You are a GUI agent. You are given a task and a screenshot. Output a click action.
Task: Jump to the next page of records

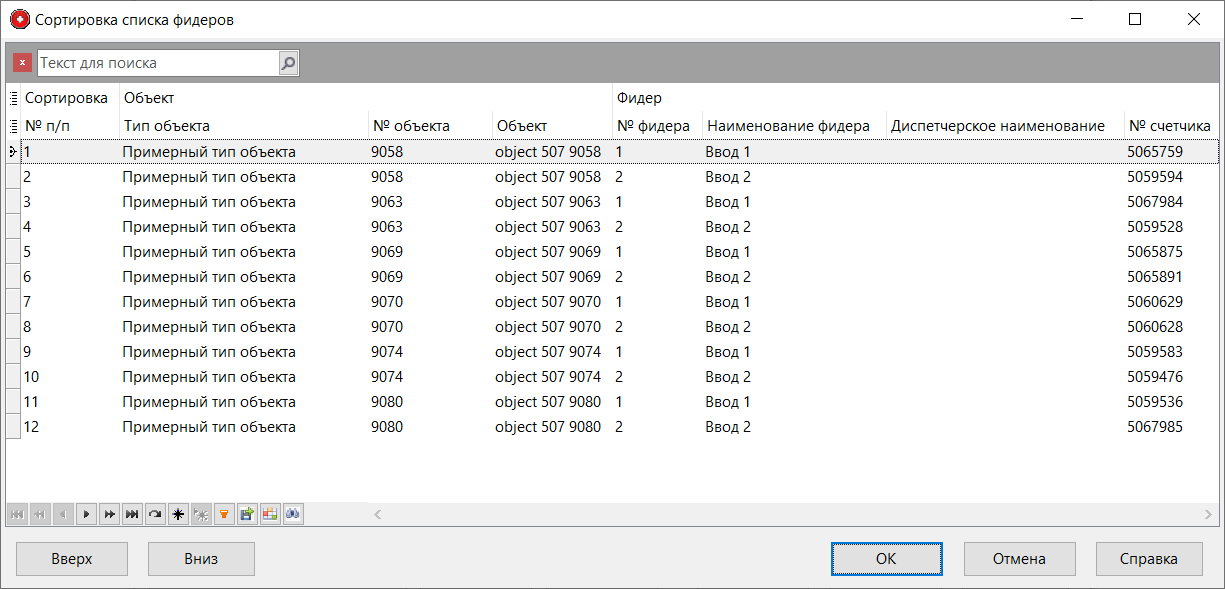[109, 514]
